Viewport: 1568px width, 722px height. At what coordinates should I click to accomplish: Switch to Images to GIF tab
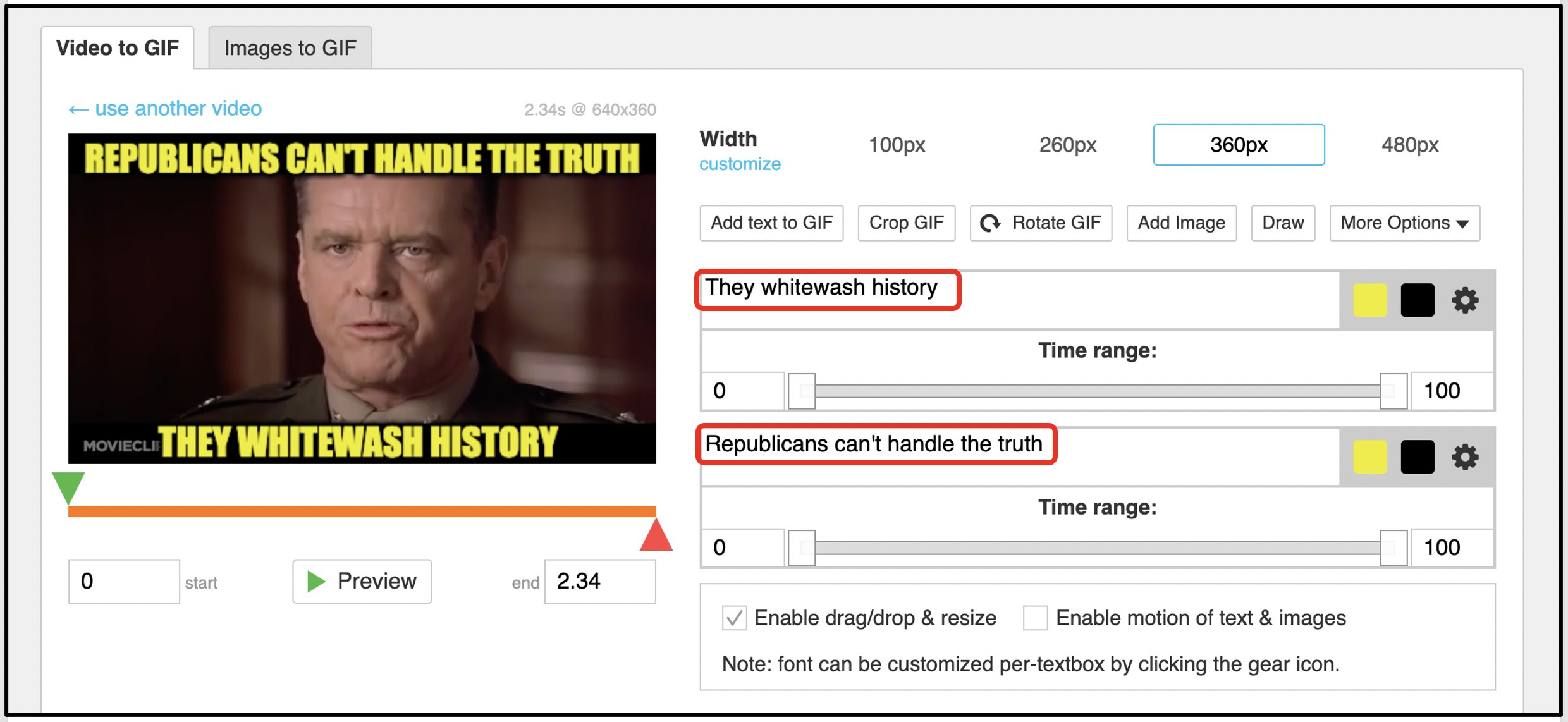(290, 48)
